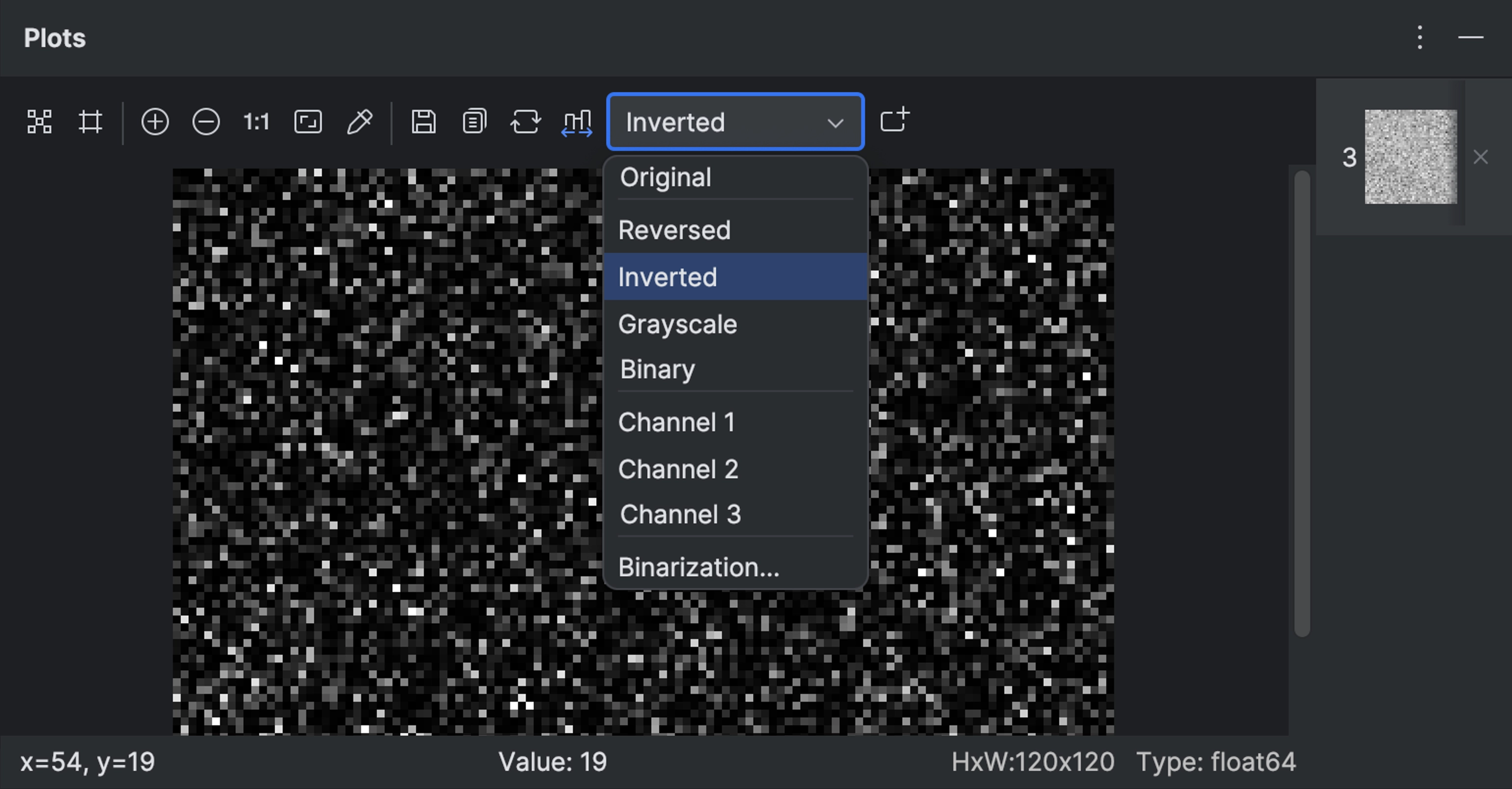Open Binarization settings from the menu

tap(699, 567)
